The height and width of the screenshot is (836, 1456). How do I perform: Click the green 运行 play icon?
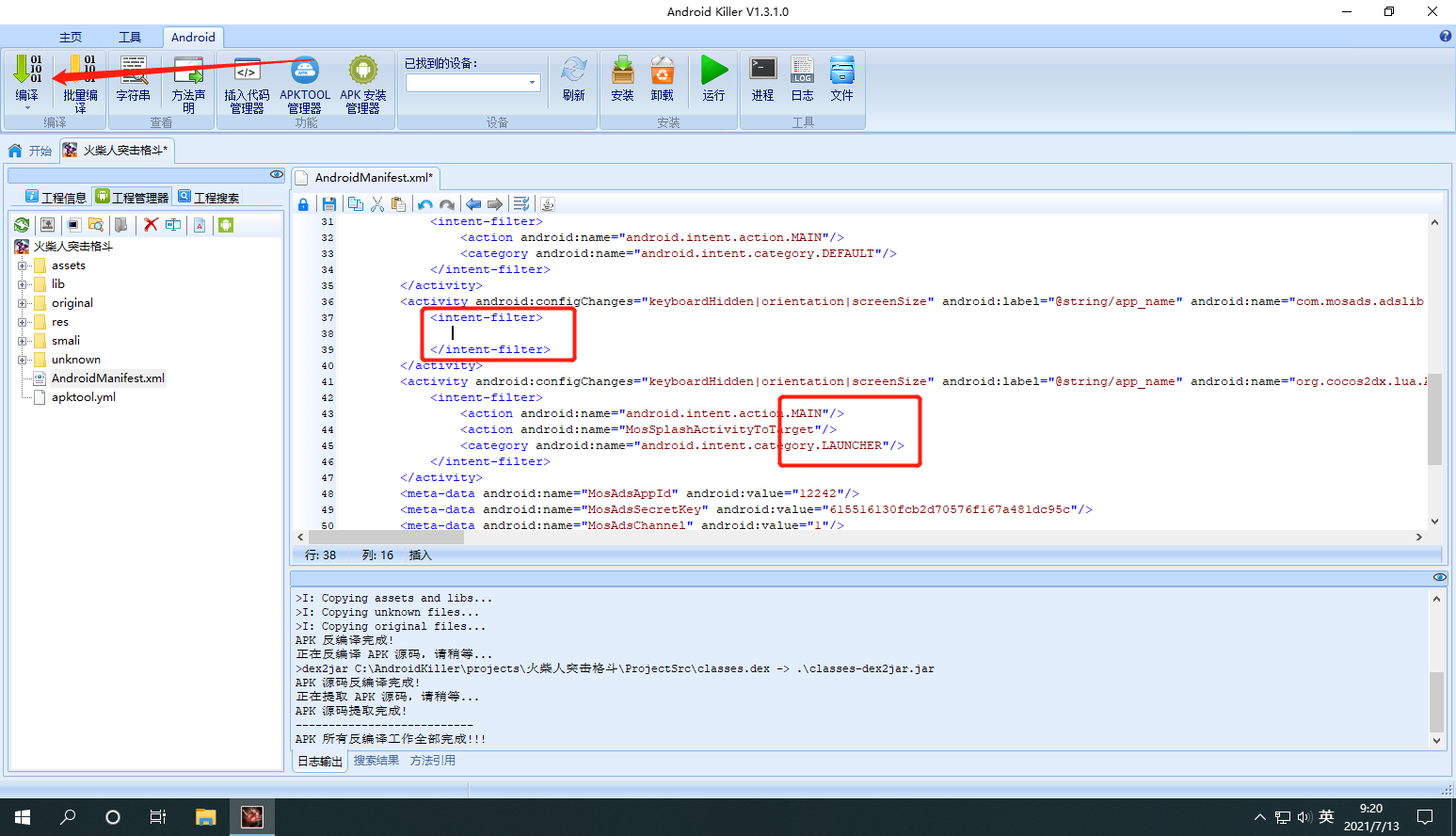tap(714, 71)
